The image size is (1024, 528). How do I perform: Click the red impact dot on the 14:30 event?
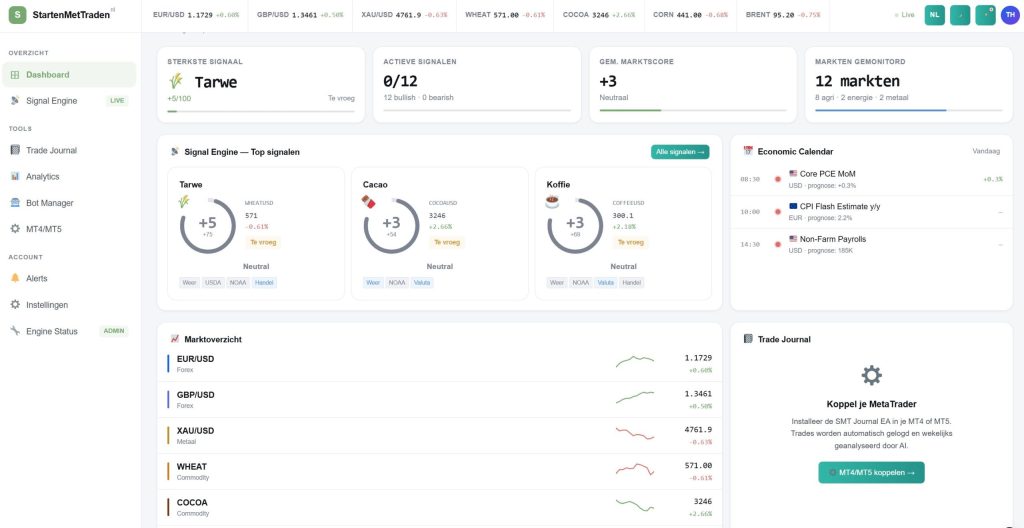coord(777,244)
